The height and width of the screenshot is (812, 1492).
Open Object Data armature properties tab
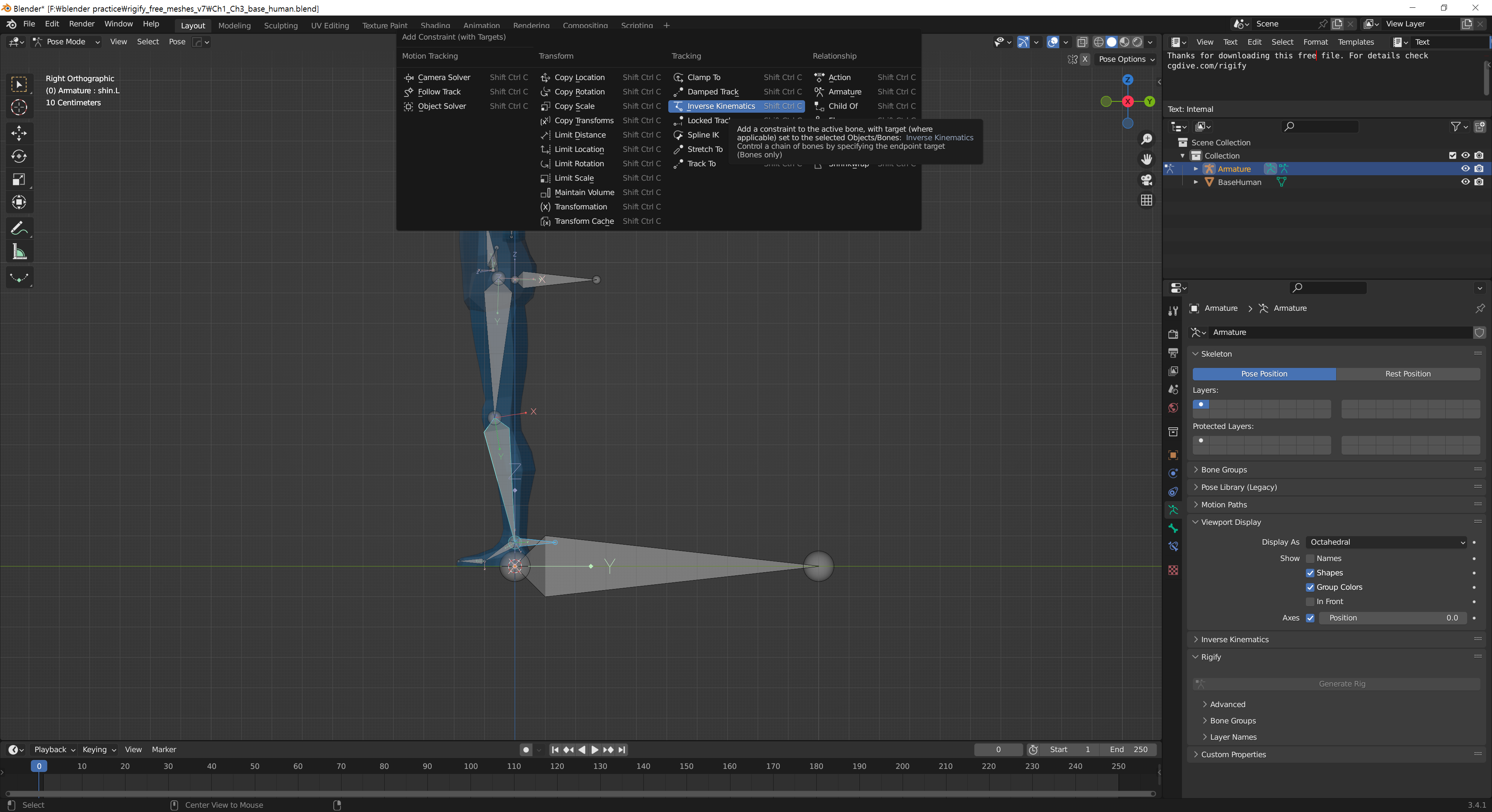1173,510
